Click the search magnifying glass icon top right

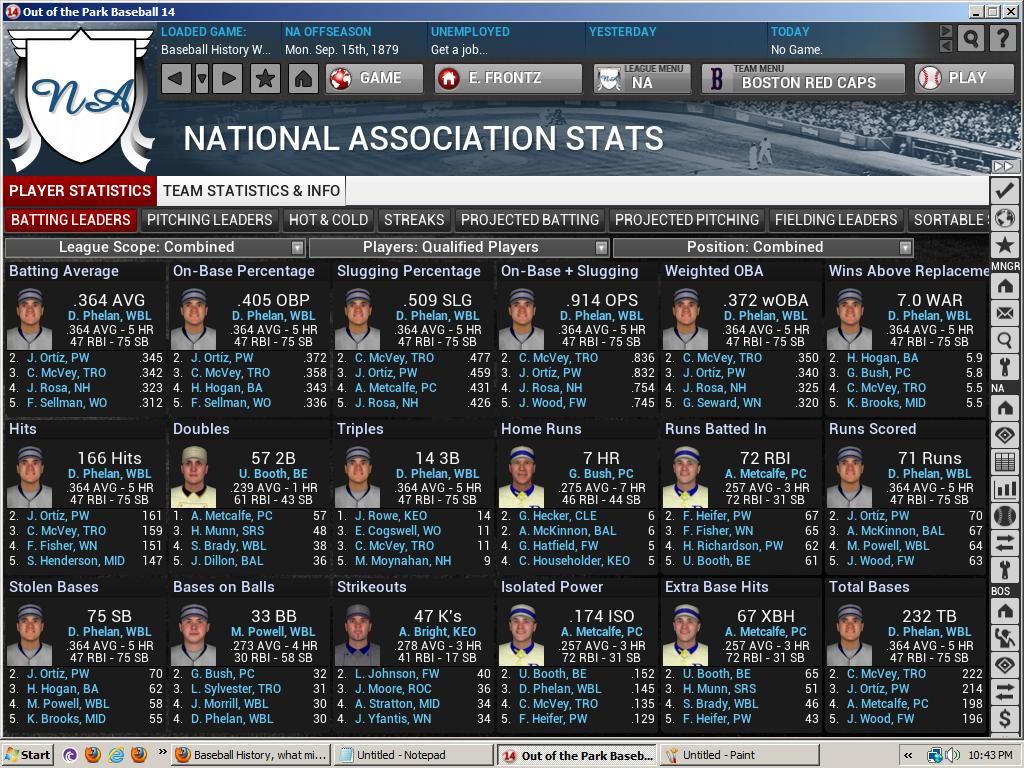pyautogui.click(x=969, y=38)
